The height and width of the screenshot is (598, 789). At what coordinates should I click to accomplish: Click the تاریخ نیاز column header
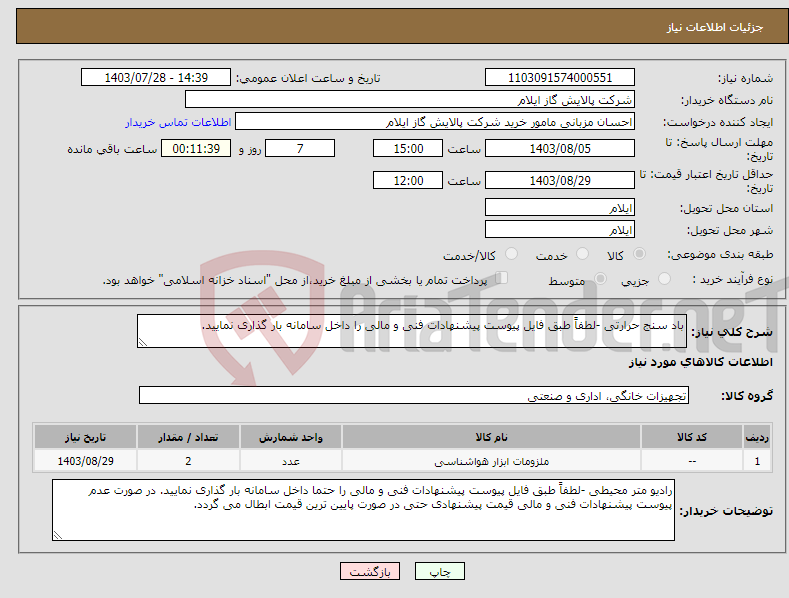tap(86, 437)
